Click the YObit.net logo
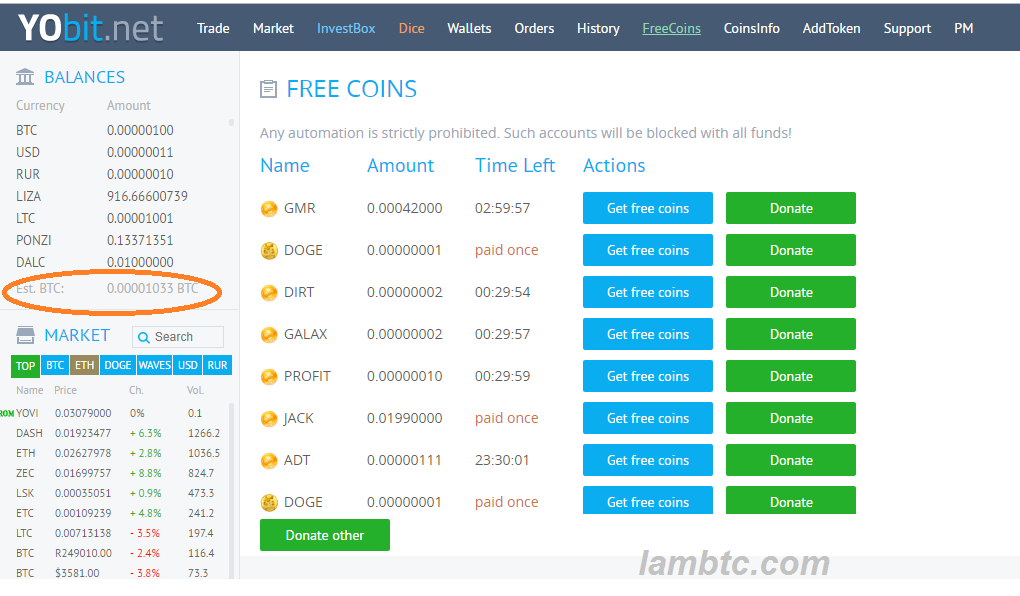The image size is (1020, 596). (x=90, y=28)
